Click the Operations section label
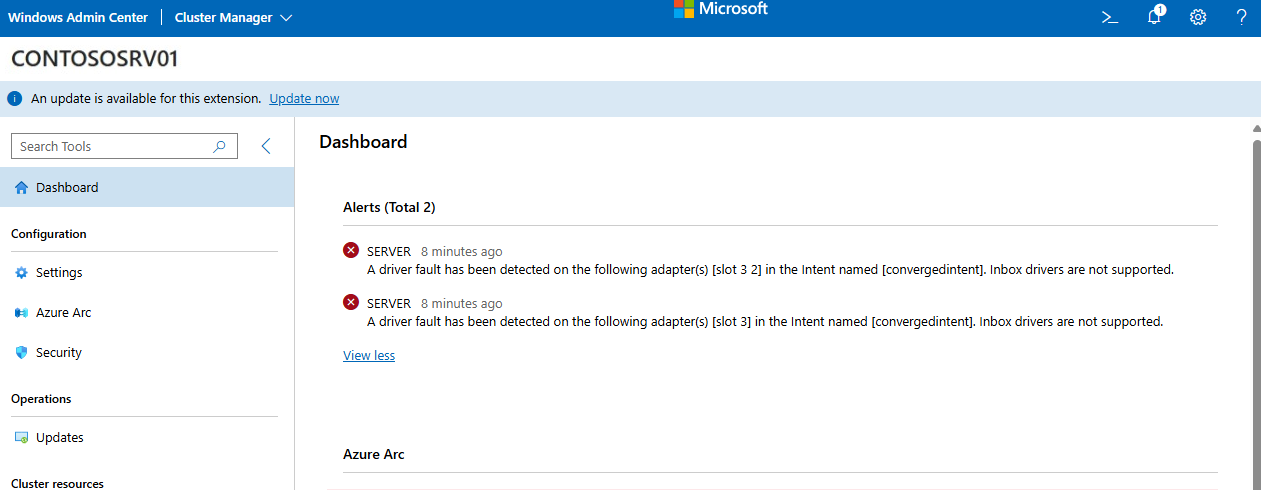Image resolution: width=1261 pixels, height=490 pixels. click(41, 399)
